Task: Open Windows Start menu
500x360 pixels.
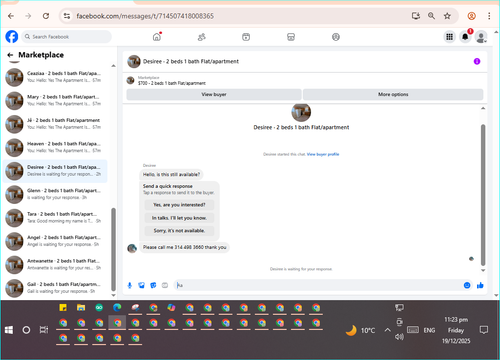Action: pyautogui.click(x=9, y=330)
